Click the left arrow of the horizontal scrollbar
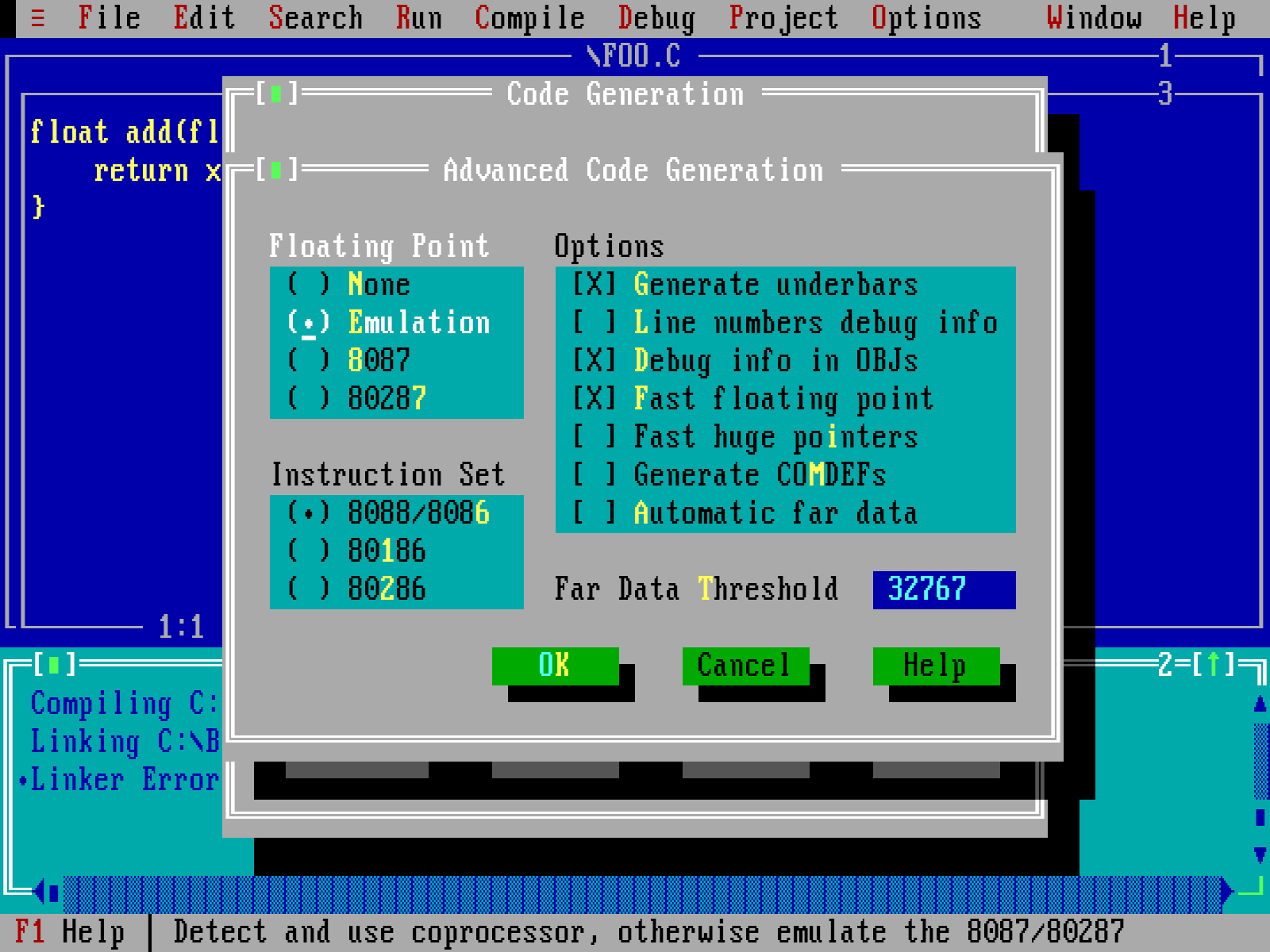Image resolution: width=1270 pixels, height=952 pixels. click(41, 890)
